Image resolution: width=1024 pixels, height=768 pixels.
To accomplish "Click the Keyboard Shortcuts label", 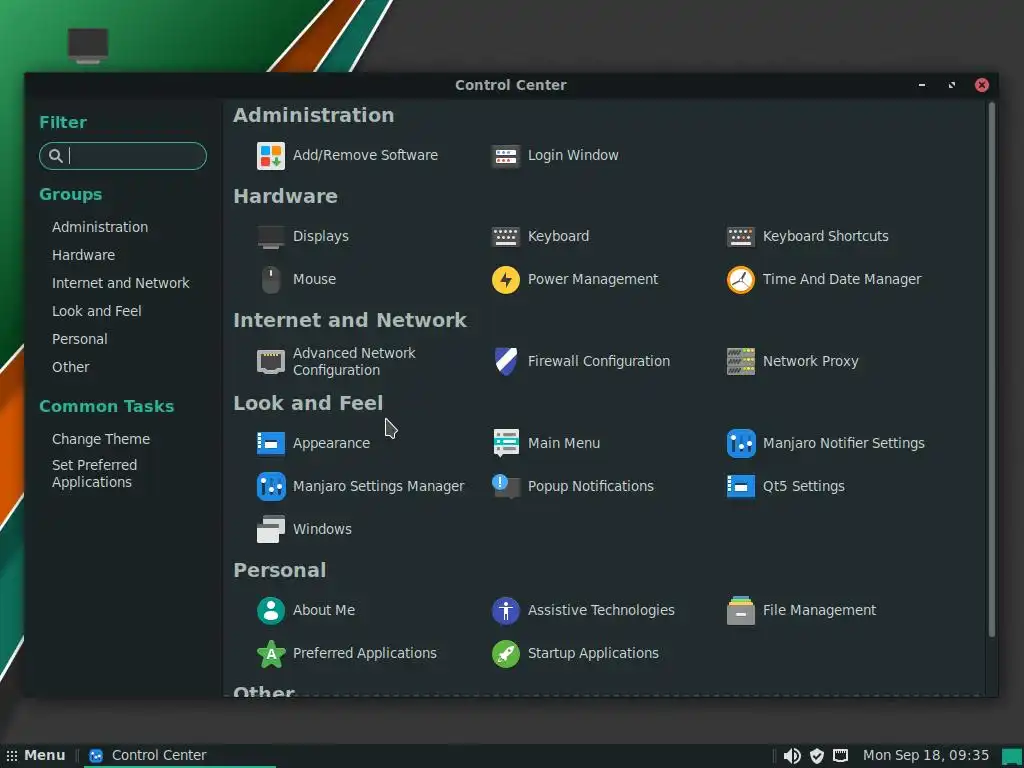I will pyautogui.click(x=825, y=236).
